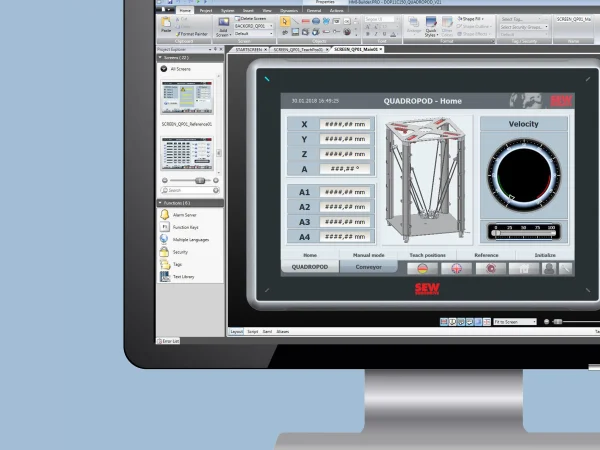
Task: Click the Paste clipboard icon
Action: pos(166,24)
